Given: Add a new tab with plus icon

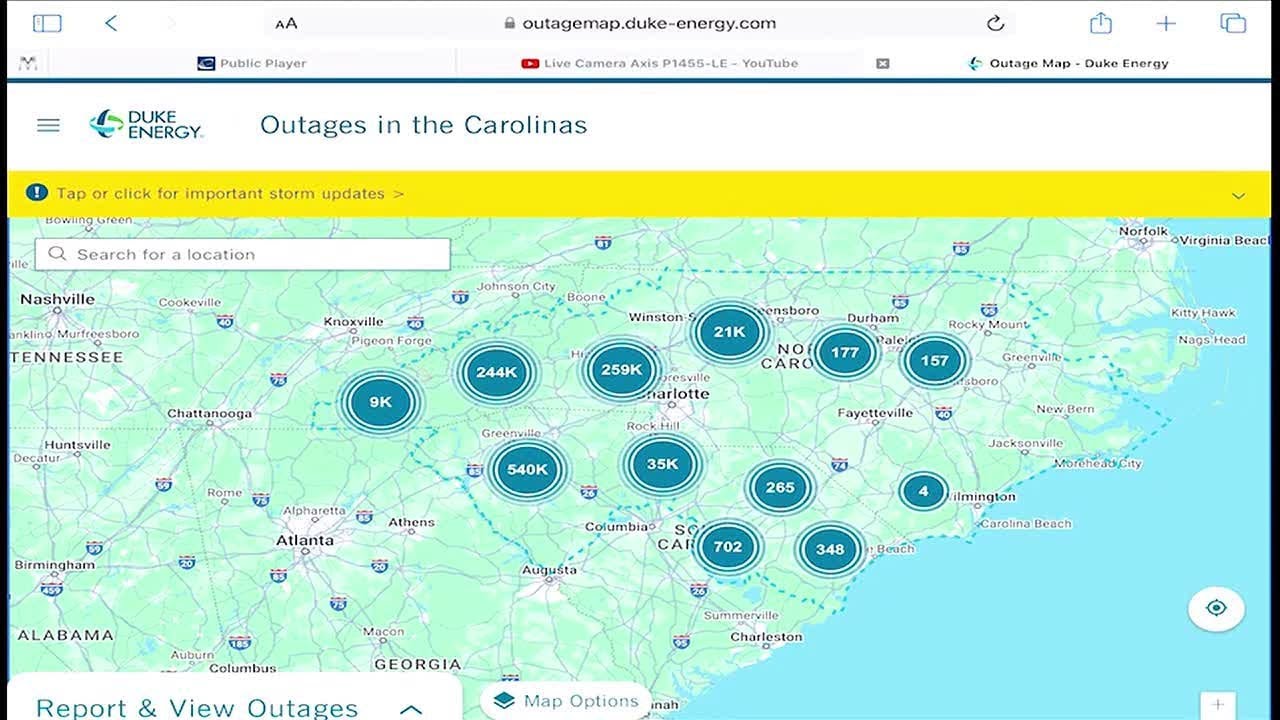Looking at the screenshot, I should coord(1166,23).
